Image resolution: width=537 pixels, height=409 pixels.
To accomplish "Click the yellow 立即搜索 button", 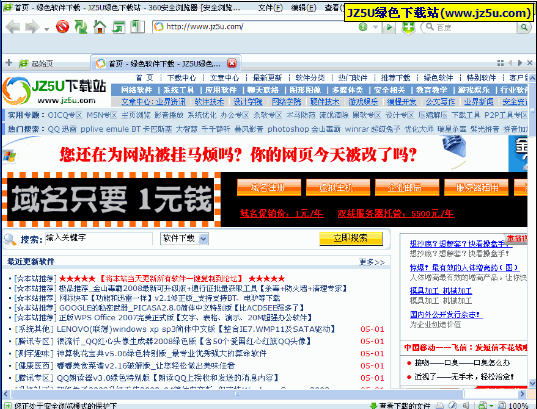I will tap(351, 238).
